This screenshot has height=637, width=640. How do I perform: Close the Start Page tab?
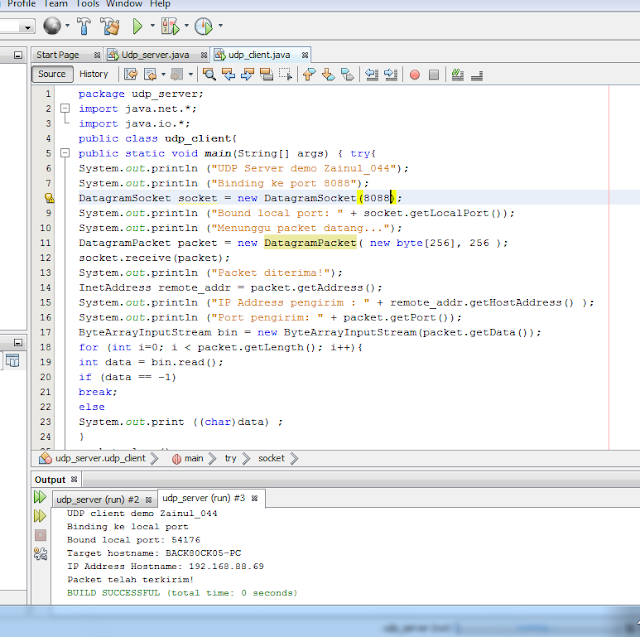pos(97,55)
